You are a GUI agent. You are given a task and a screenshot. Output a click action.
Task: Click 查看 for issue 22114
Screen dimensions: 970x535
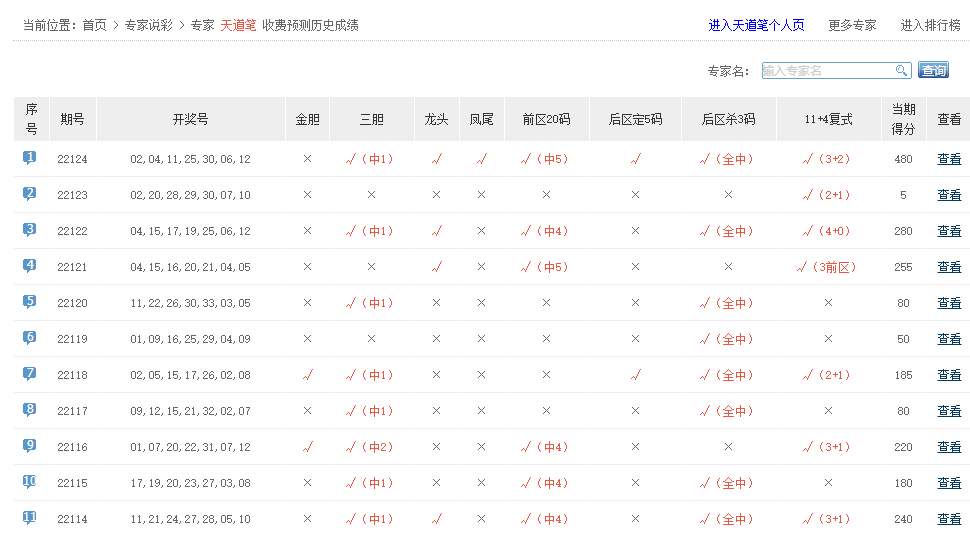pos(948,519)
